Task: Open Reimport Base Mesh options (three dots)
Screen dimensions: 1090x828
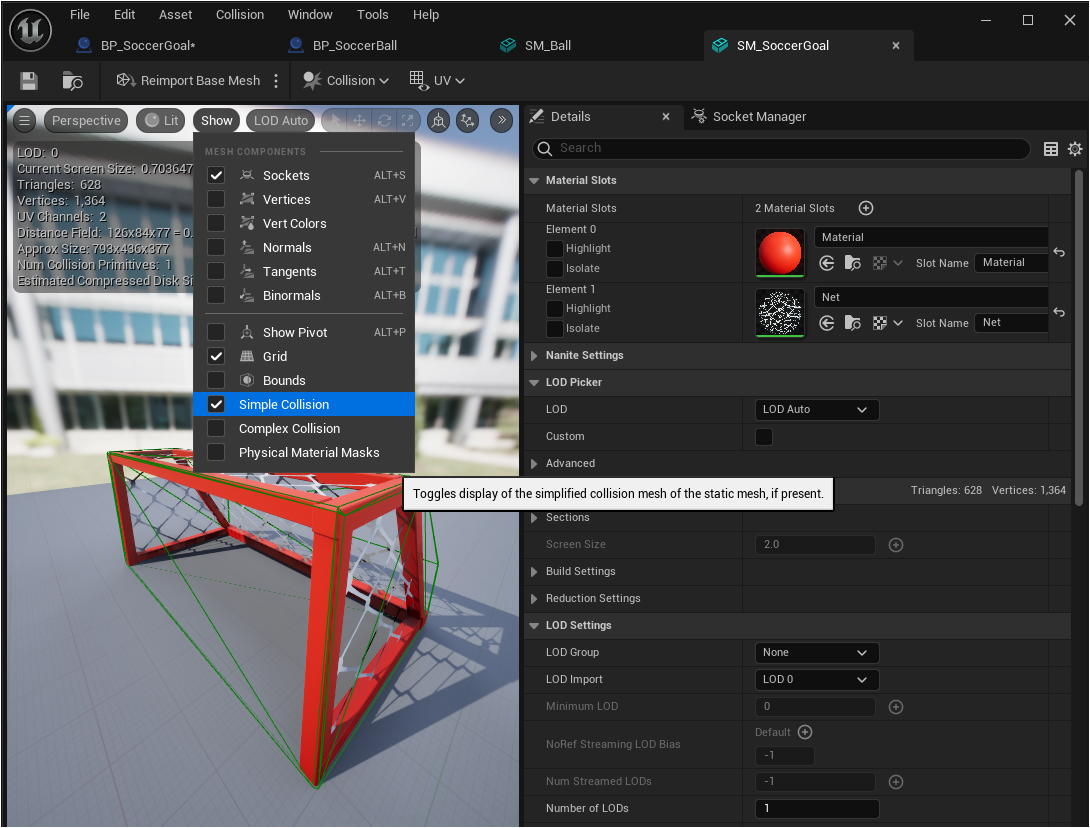Action: coord(276,81)
